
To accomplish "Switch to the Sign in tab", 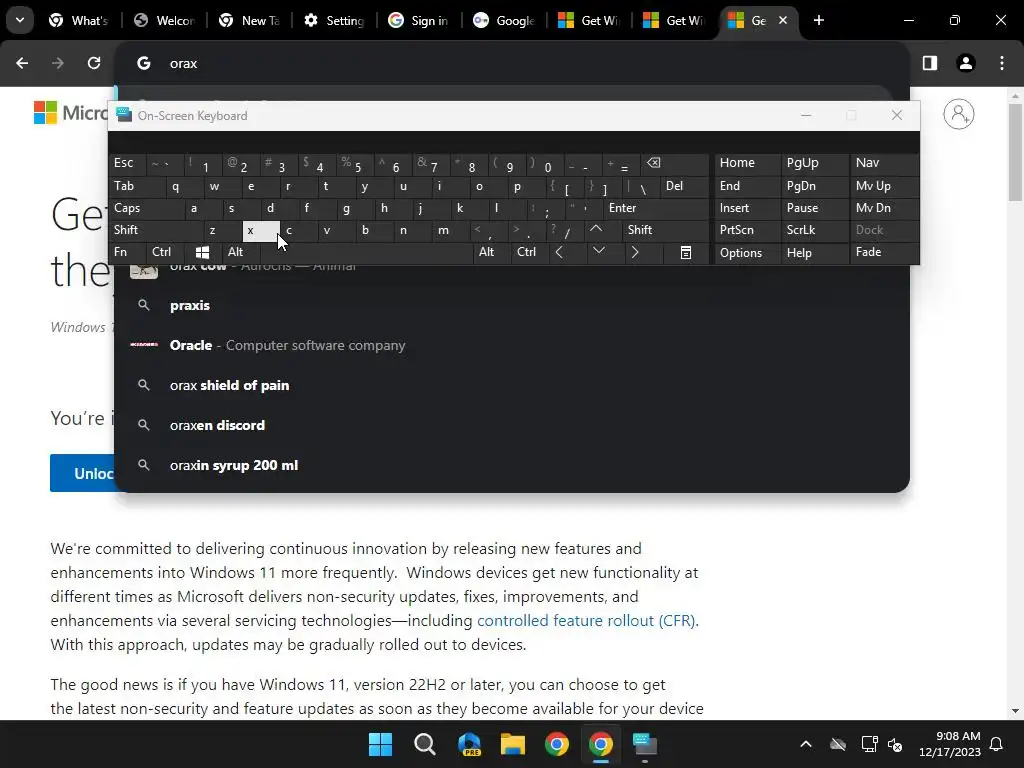I will point(419,20).
